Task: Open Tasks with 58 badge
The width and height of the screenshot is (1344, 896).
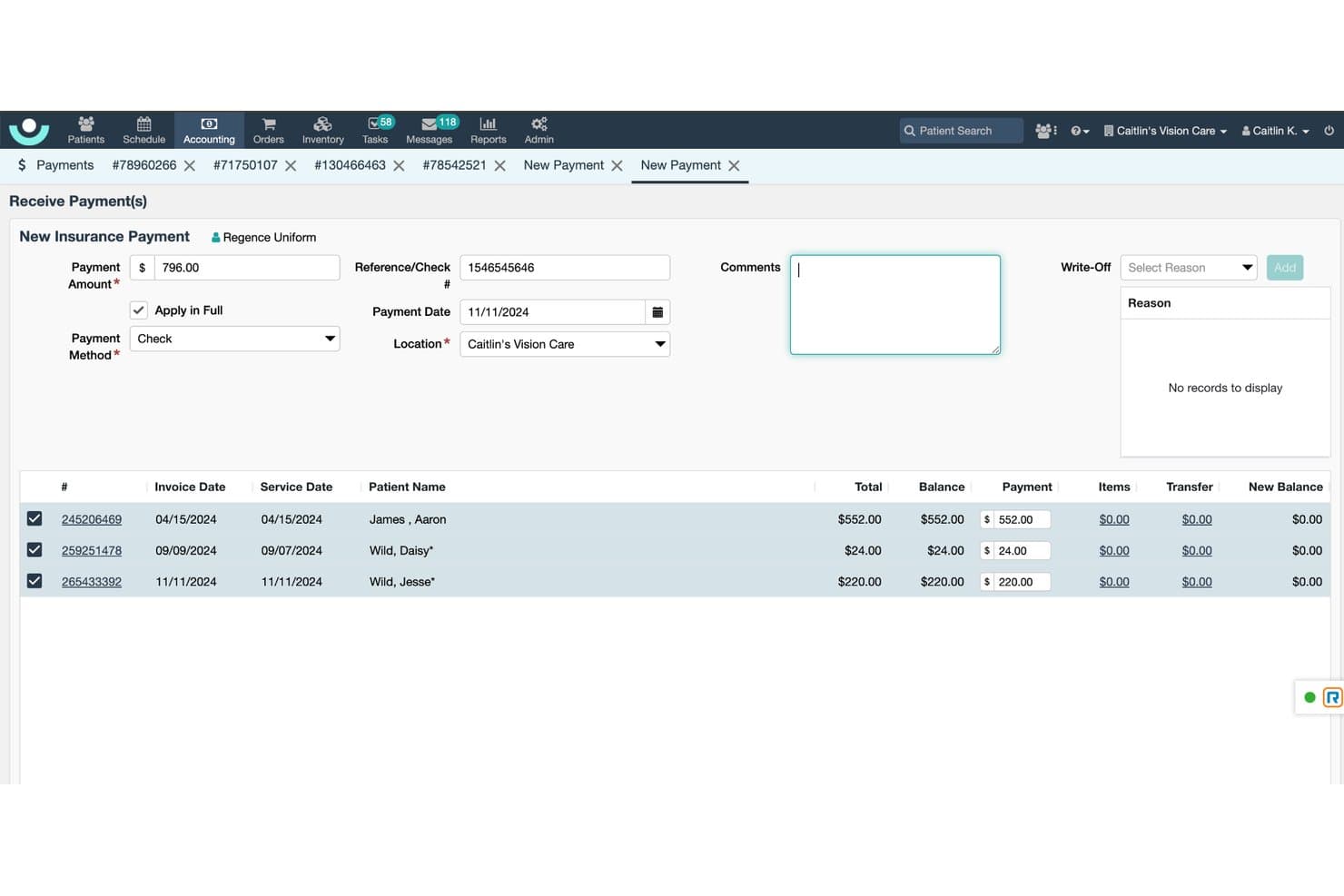Action: [376, 130]
